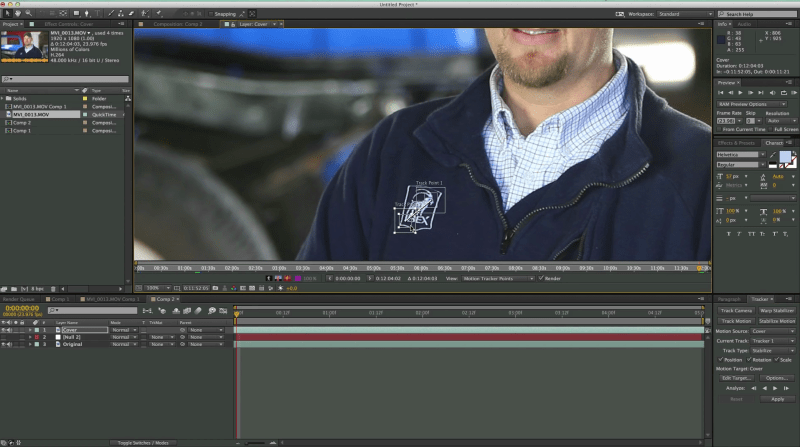
Task: Toggle Motion Blur enable icon
Action: pyautogui.click(x=198, y=310)
